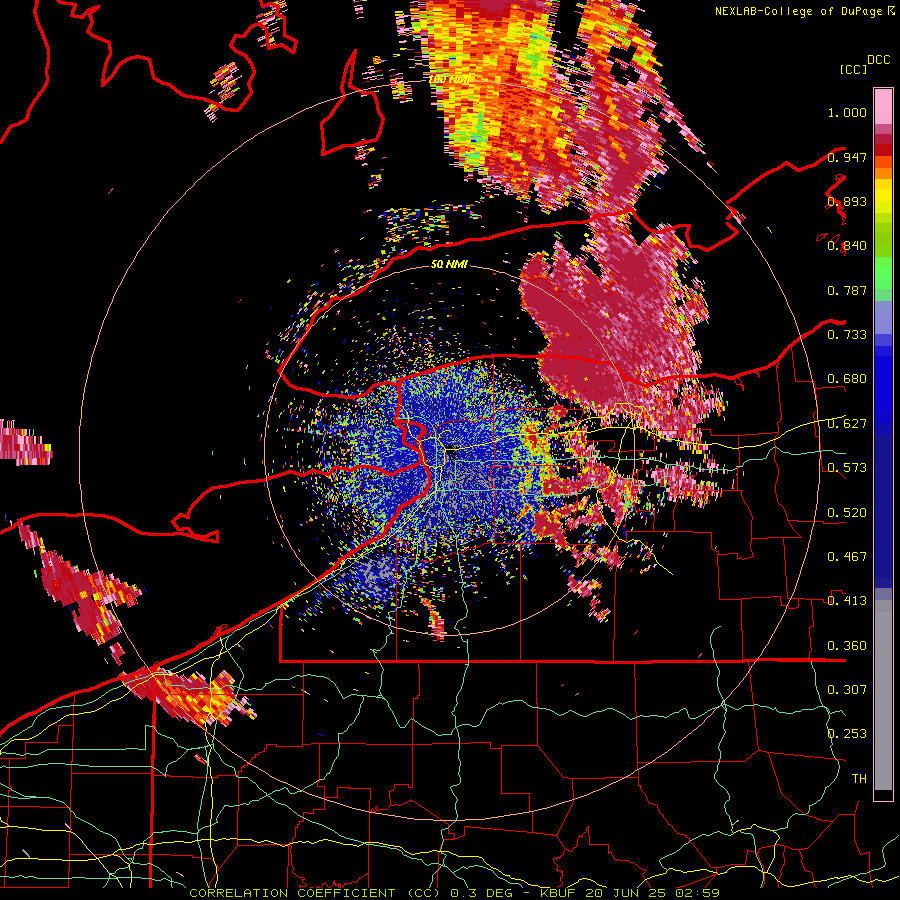
Task: Click the 0.733 scale label
Action: 847,335
